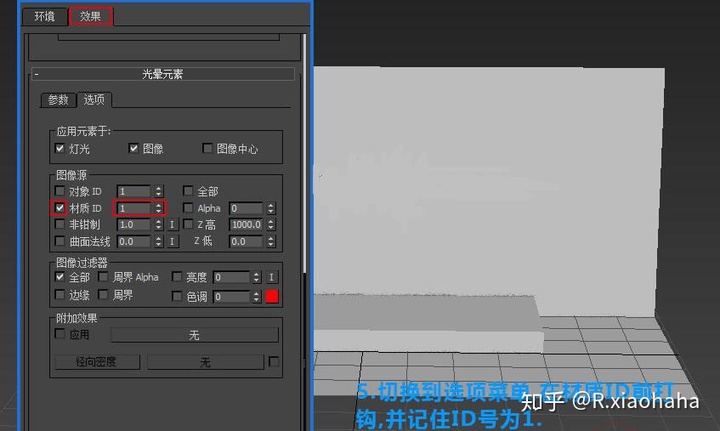Screen dimensions: 720x431
Task: Click the 径向密度 button
Action: 97,362
